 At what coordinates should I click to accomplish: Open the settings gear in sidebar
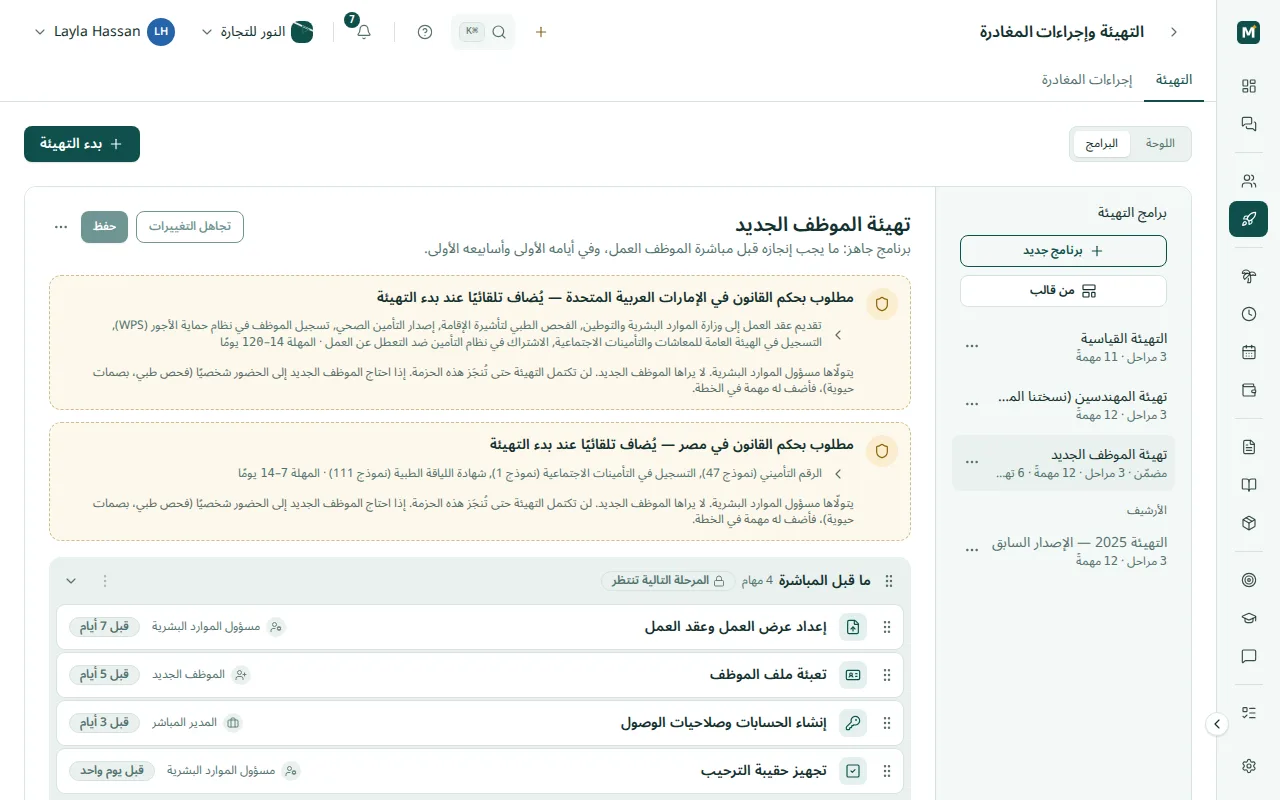1248,766
